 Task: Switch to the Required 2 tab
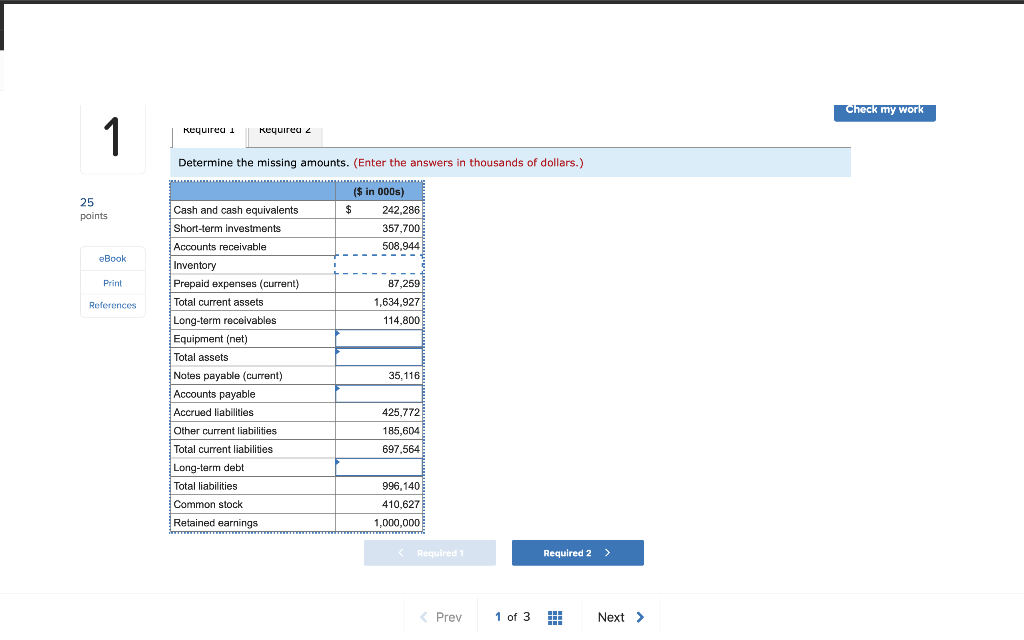pos(283,129)
